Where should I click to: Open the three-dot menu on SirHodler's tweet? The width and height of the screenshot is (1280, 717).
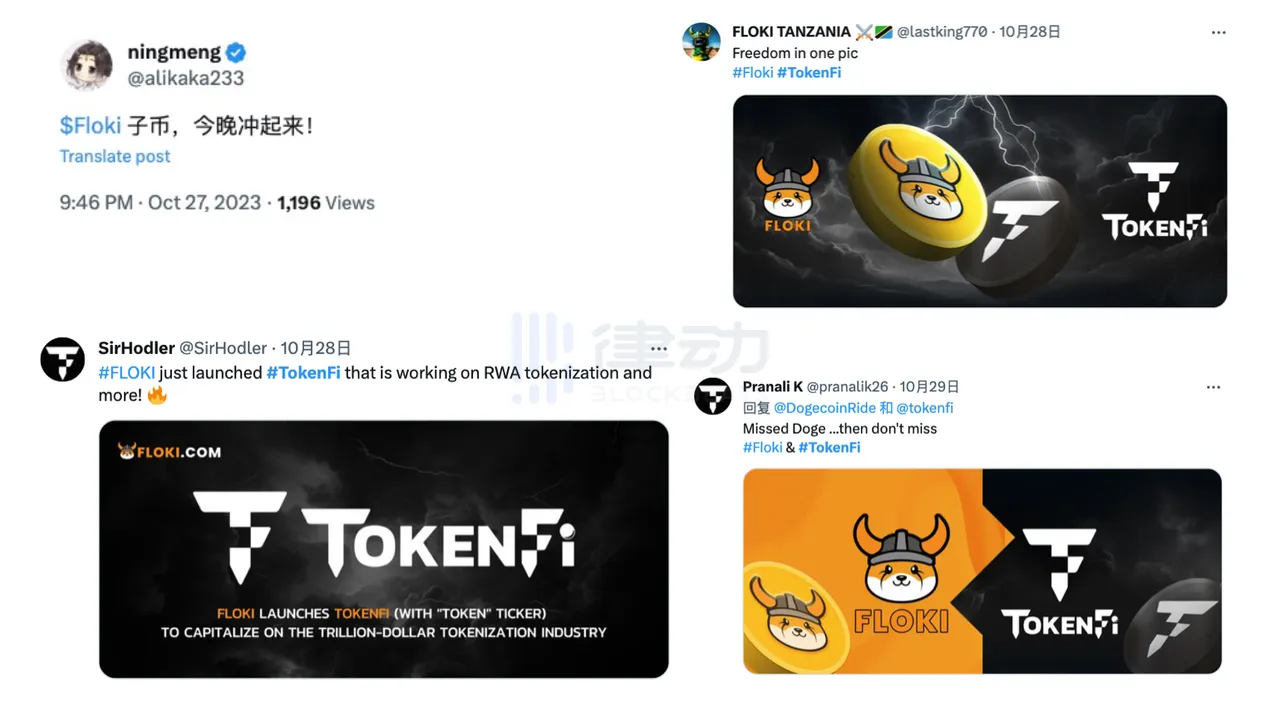click(x=658, y=349)
